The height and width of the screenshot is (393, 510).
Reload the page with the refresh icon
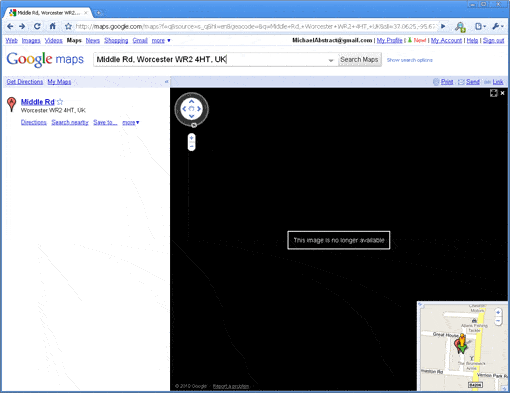click(x=37, y=26)
